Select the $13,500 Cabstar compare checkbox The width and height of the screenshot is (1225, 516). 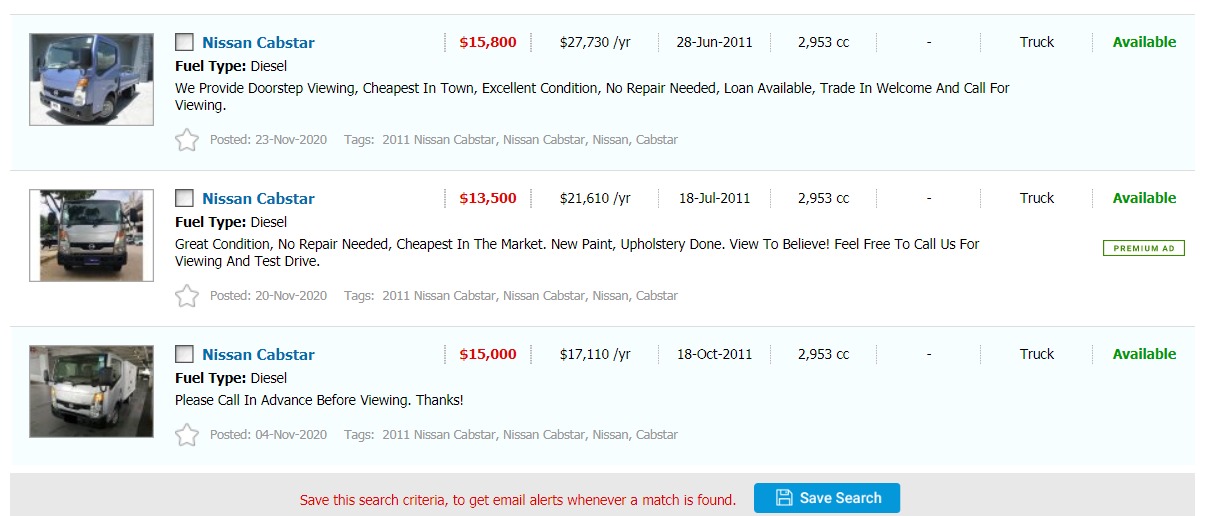click(x=184, y=198)
